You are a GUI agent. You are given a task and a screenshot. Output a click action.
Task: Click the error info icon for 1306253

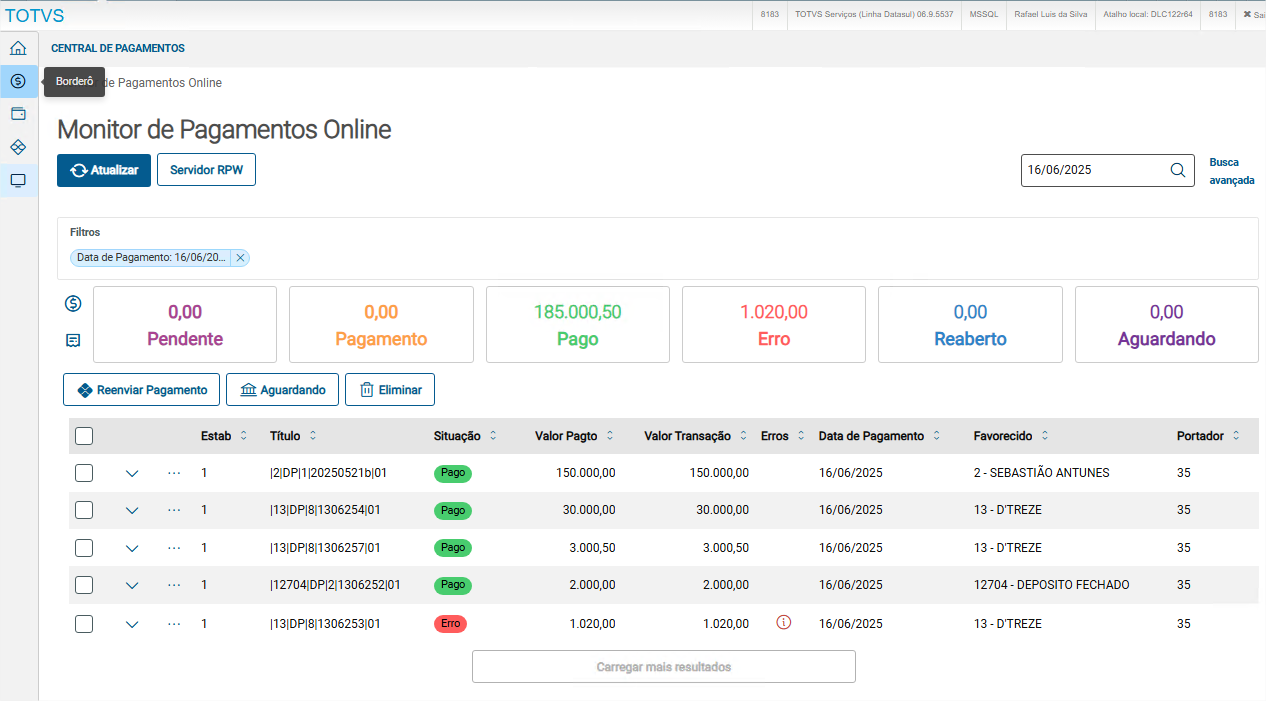(784, 622)
